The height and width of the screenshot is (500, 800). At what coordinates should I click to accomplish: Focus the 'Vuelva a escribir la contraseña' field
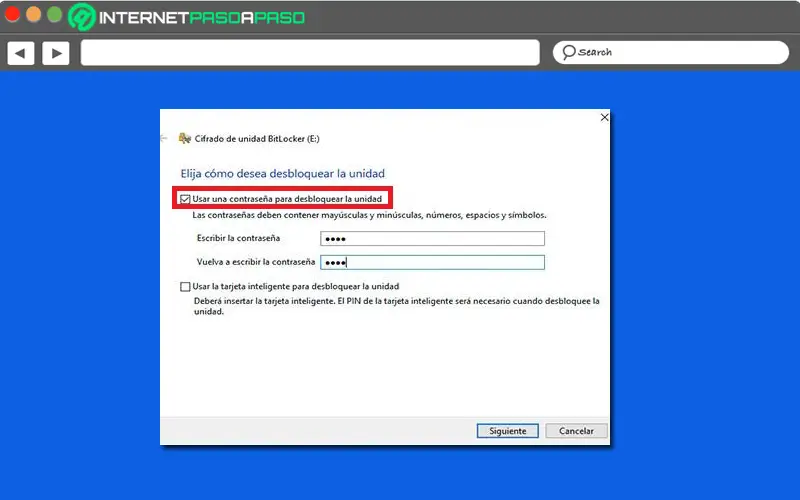point(432,262)
